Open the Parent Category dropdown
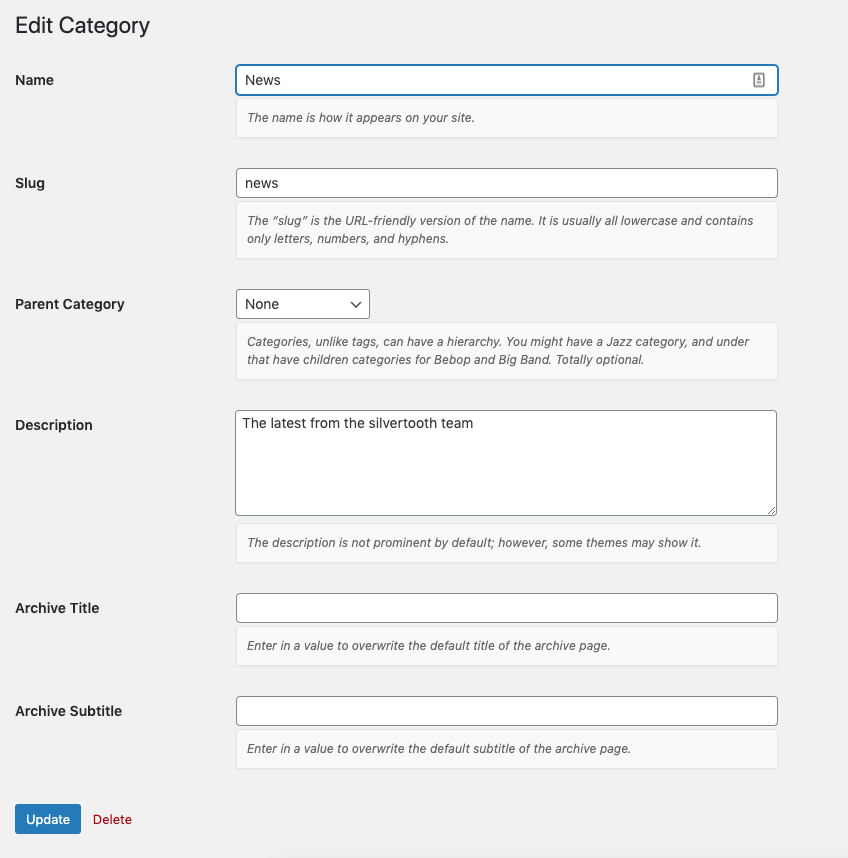This screenshot has height=858, width=848. [303, 304]
